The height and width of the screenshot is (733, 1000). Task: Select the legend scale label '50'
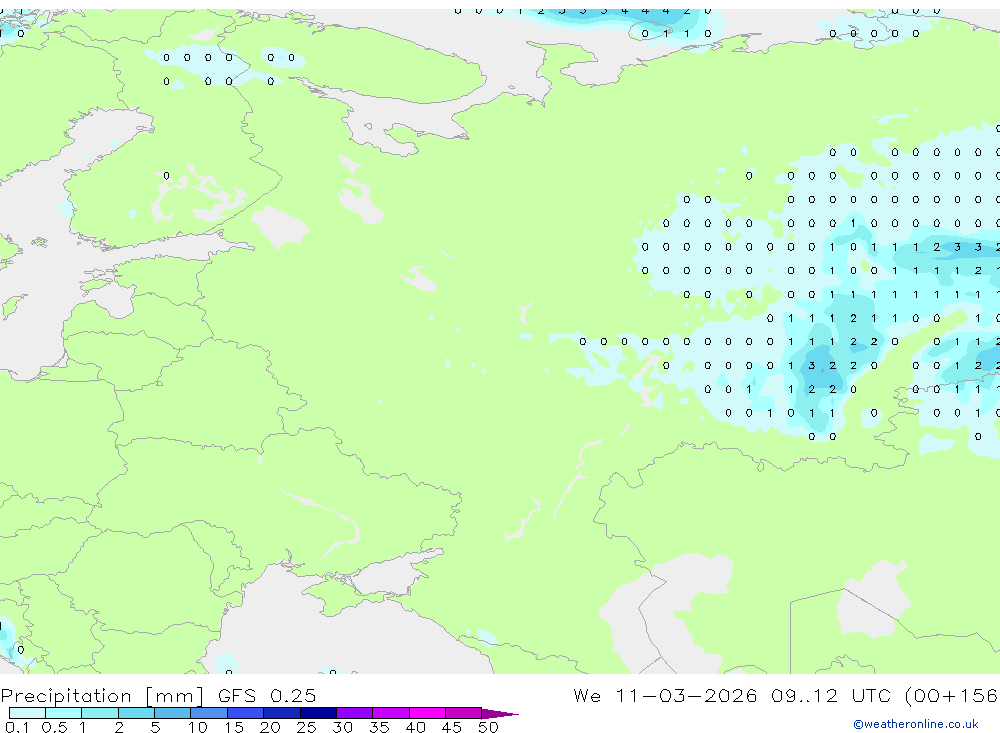(488, 727)
